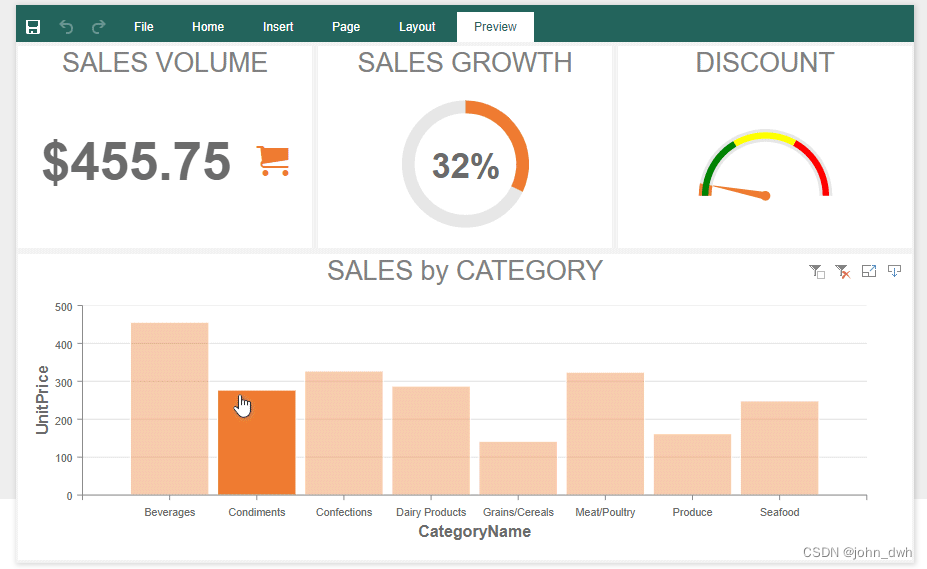The height and width of the screenshot is (569, 927).
Task: Open the Insert tab
Action: click(278, 27)
